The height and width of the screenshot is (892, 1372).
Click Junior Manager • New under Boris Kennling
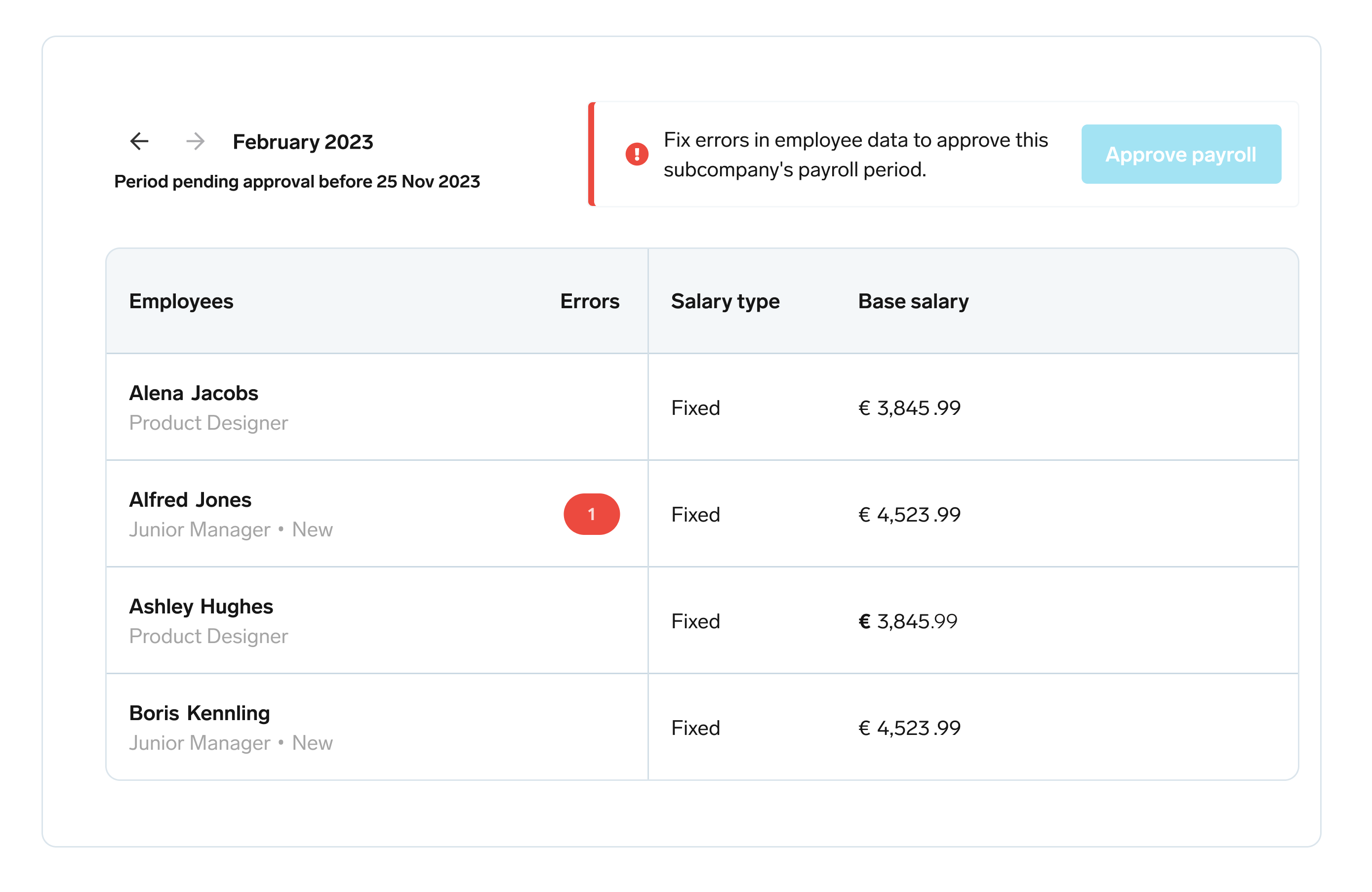[231, 743]
